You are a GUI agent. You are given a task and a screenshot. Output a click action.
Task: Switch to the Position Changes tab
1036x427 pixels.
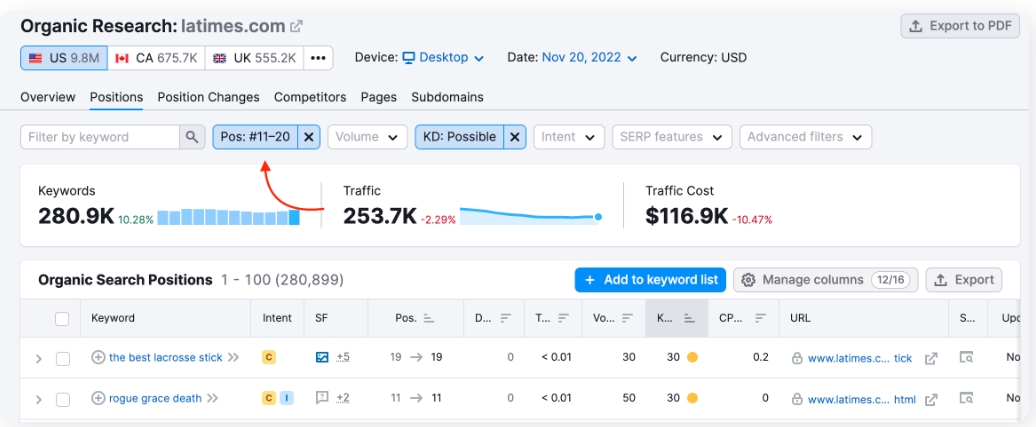click(x=208, y=97)
